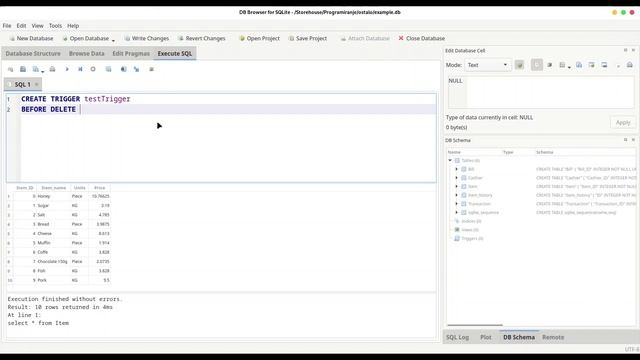This screenshot has height=360, width=640.
Task: Open the Tools menu
Action: coord(56,26)
